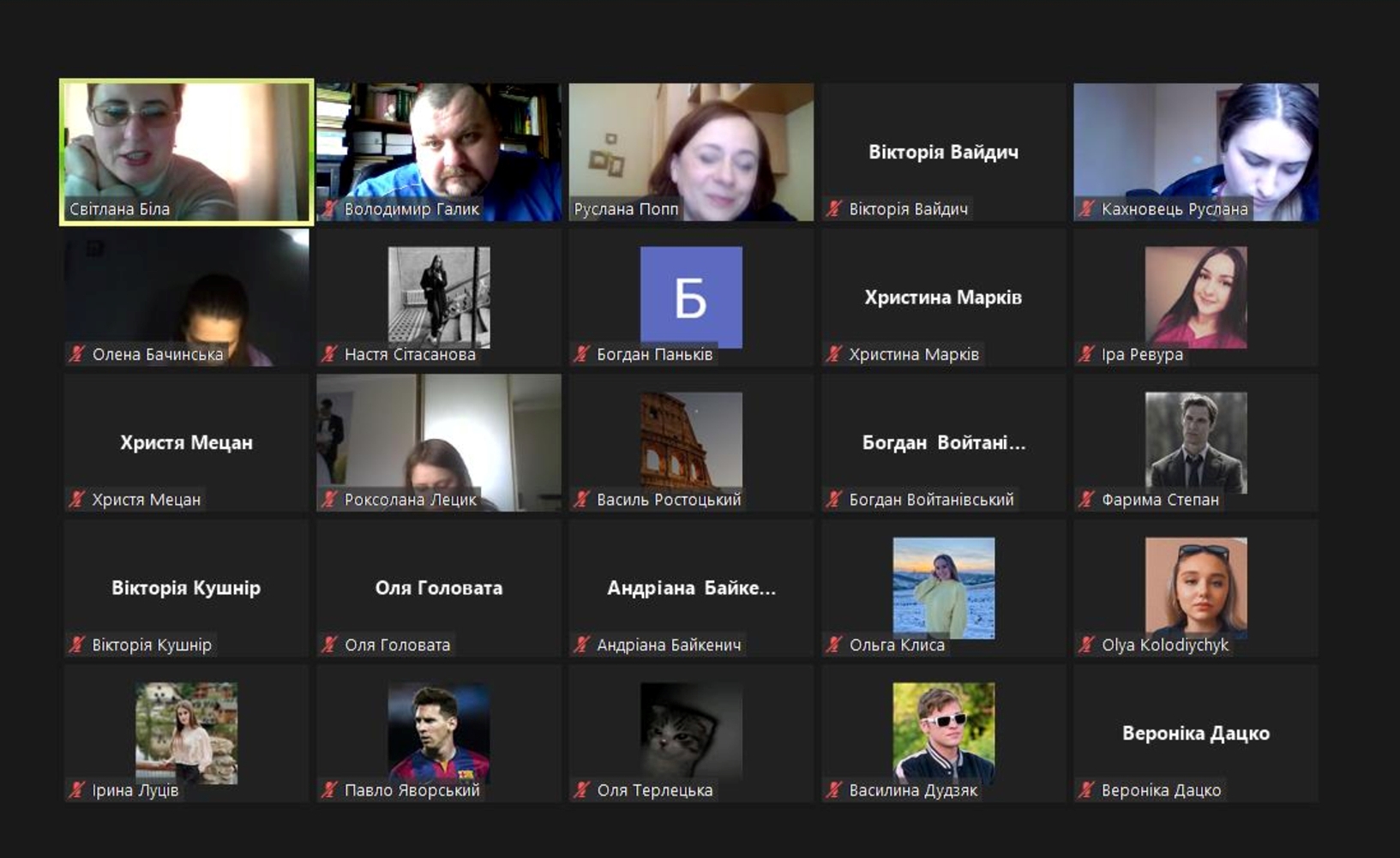Click the Colosseum profile picture of Василь Ростоцький
The image size is (1400, 858).
(691, 441)
